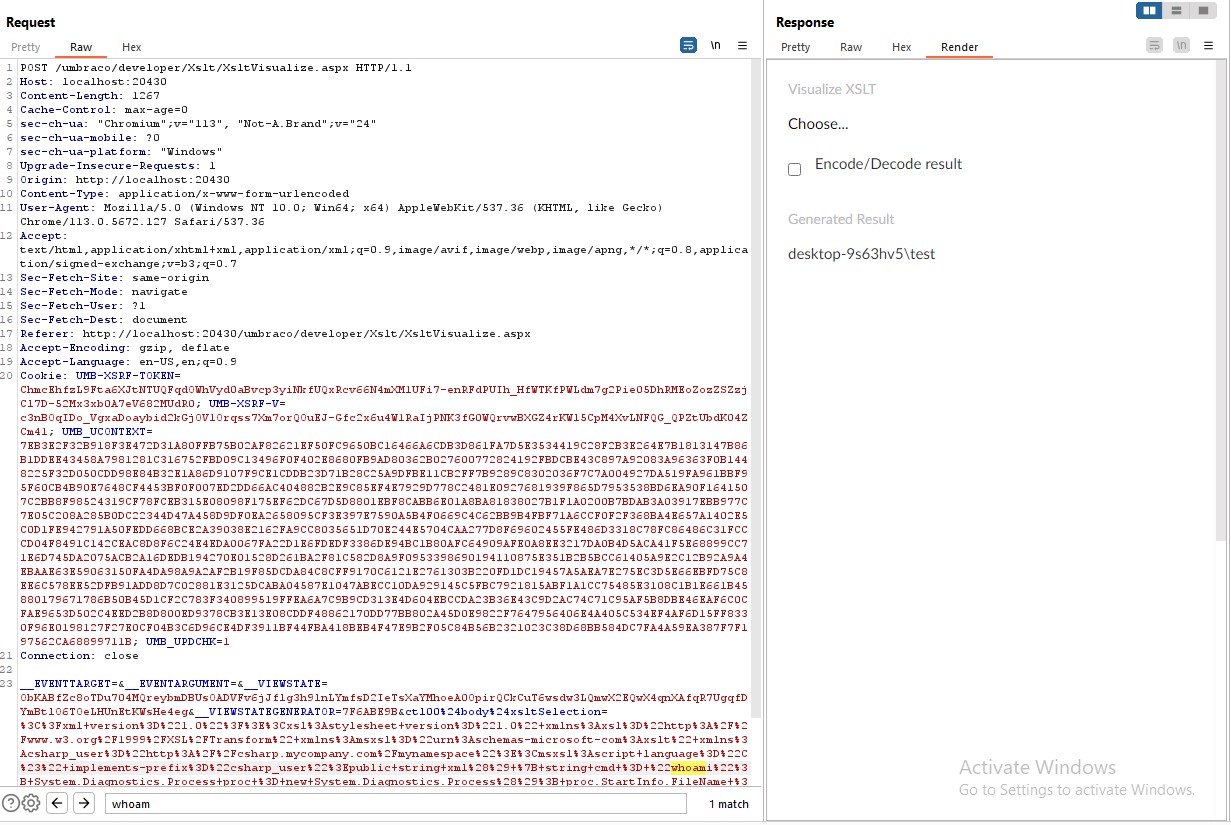The image size is (1231, 825).
Task: Go to next search match arrow
Action: tap(84, 803)
